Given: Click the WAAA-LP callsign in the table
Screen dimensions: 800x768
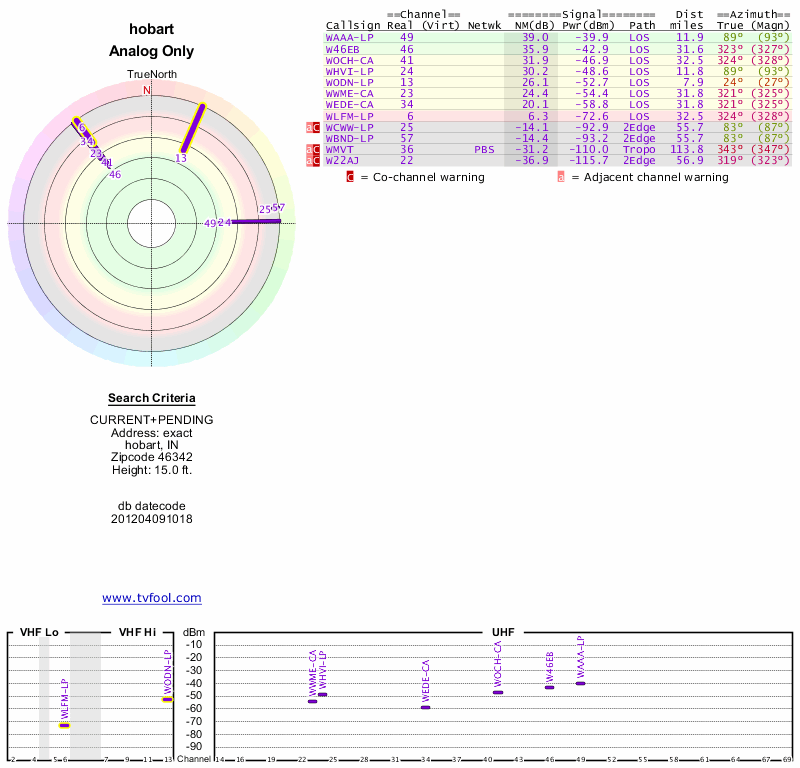Looking at the screenshot, I should click(349, 38).
